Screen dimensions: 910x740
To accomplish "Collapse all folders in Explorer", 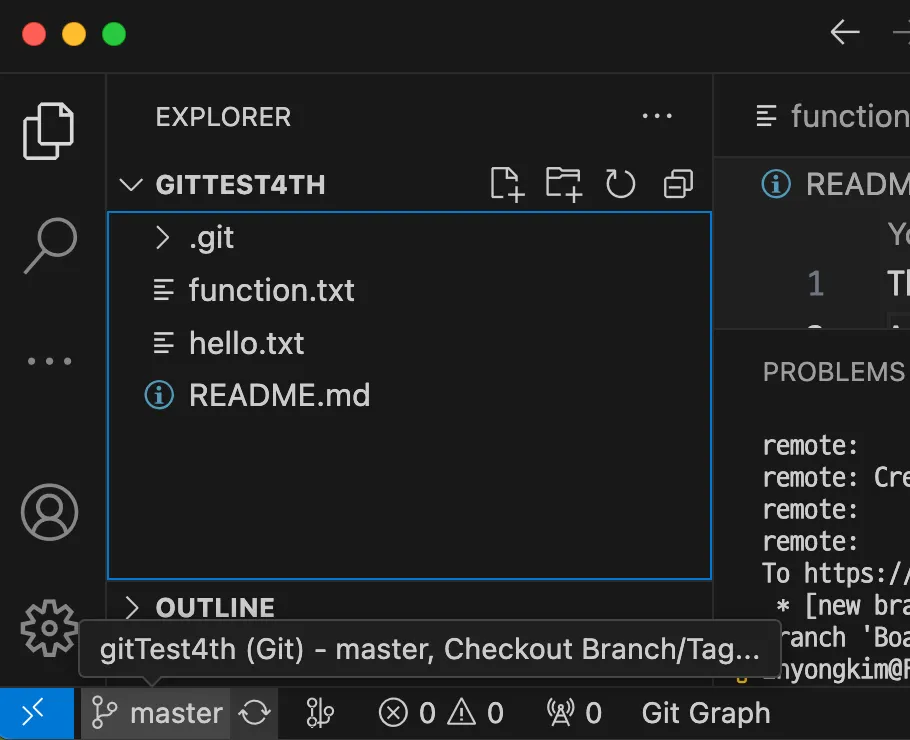I will tap(678, 184).
